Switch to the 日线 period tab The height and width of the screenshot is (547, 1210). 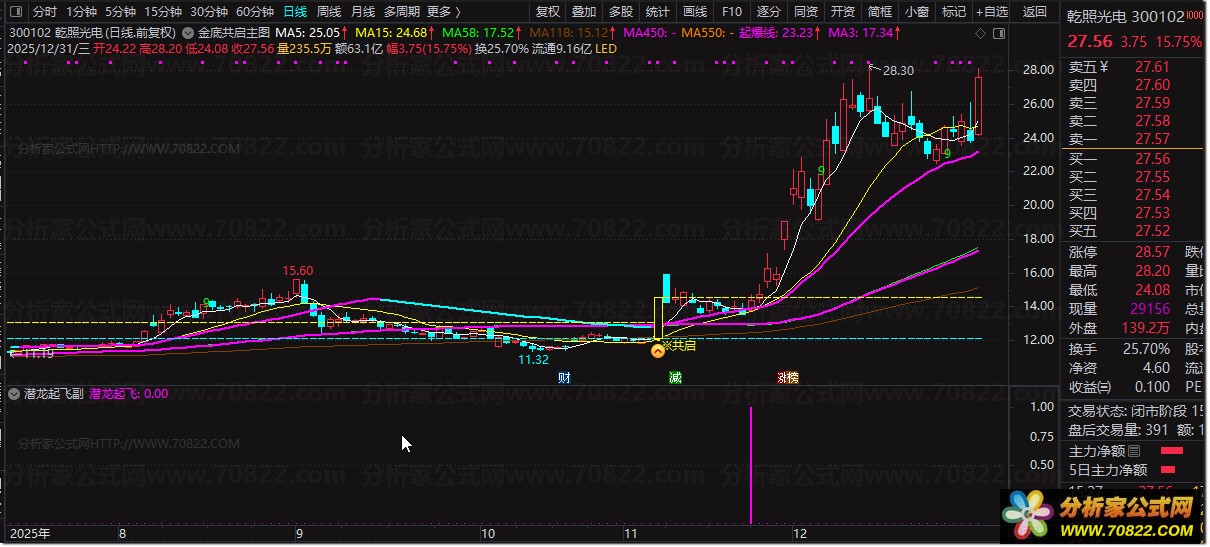(x=295, y=12)
